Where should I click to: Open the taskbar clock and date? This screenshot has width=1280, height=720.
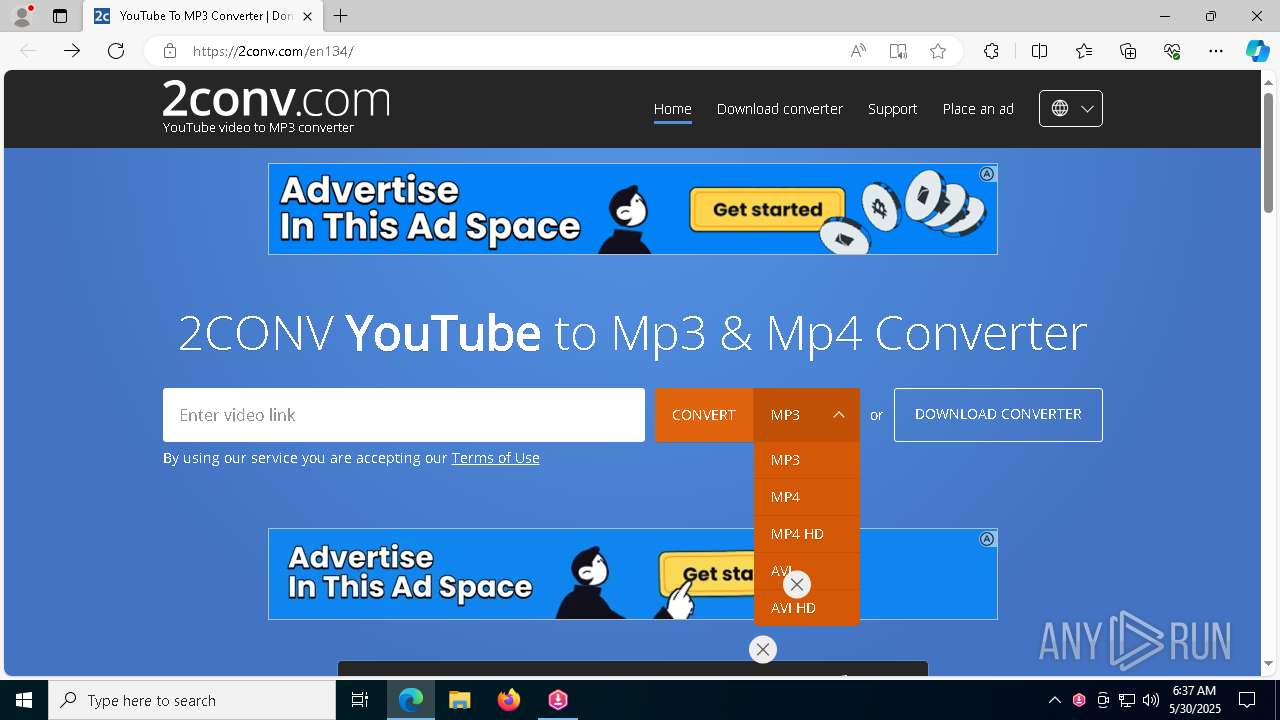tap(1195, 700)
